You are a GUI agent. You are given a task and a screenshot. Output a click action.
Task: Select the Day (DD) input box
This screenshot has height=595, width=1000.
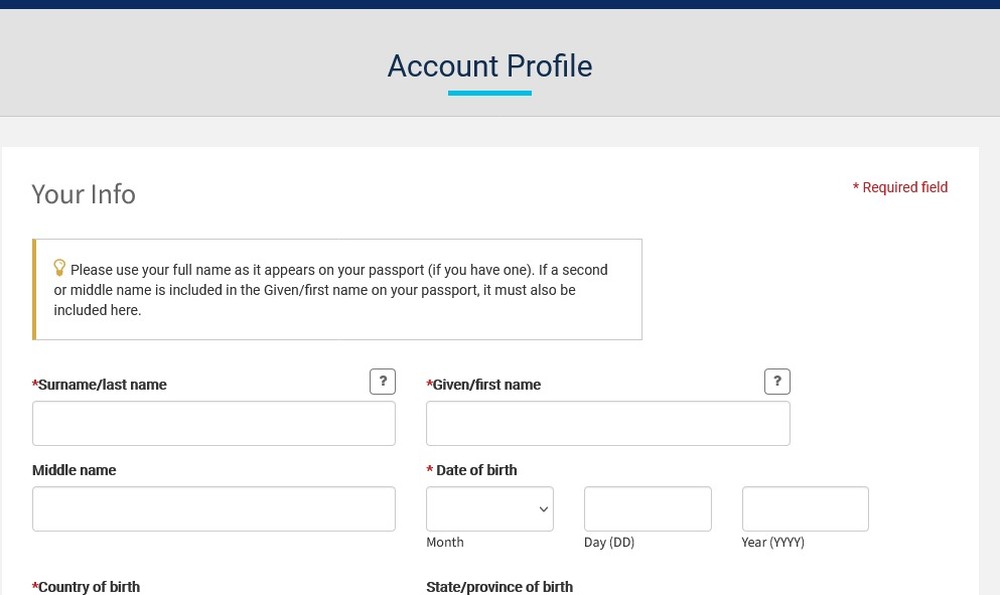click(647, 509)
